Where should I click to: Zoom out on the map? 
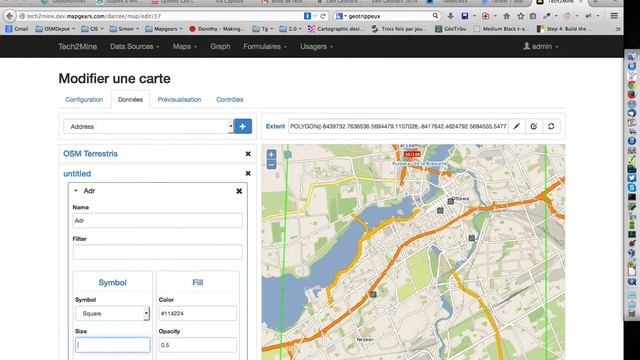(271, 164)
